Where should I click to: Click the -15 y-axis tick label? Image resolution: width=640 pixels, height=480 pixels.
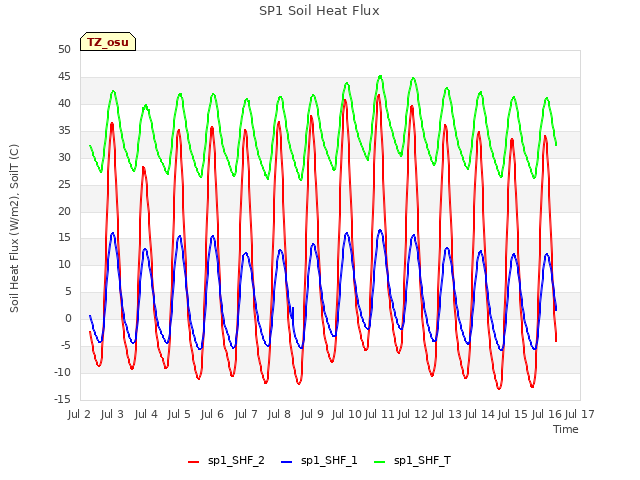tap(62, 400)
